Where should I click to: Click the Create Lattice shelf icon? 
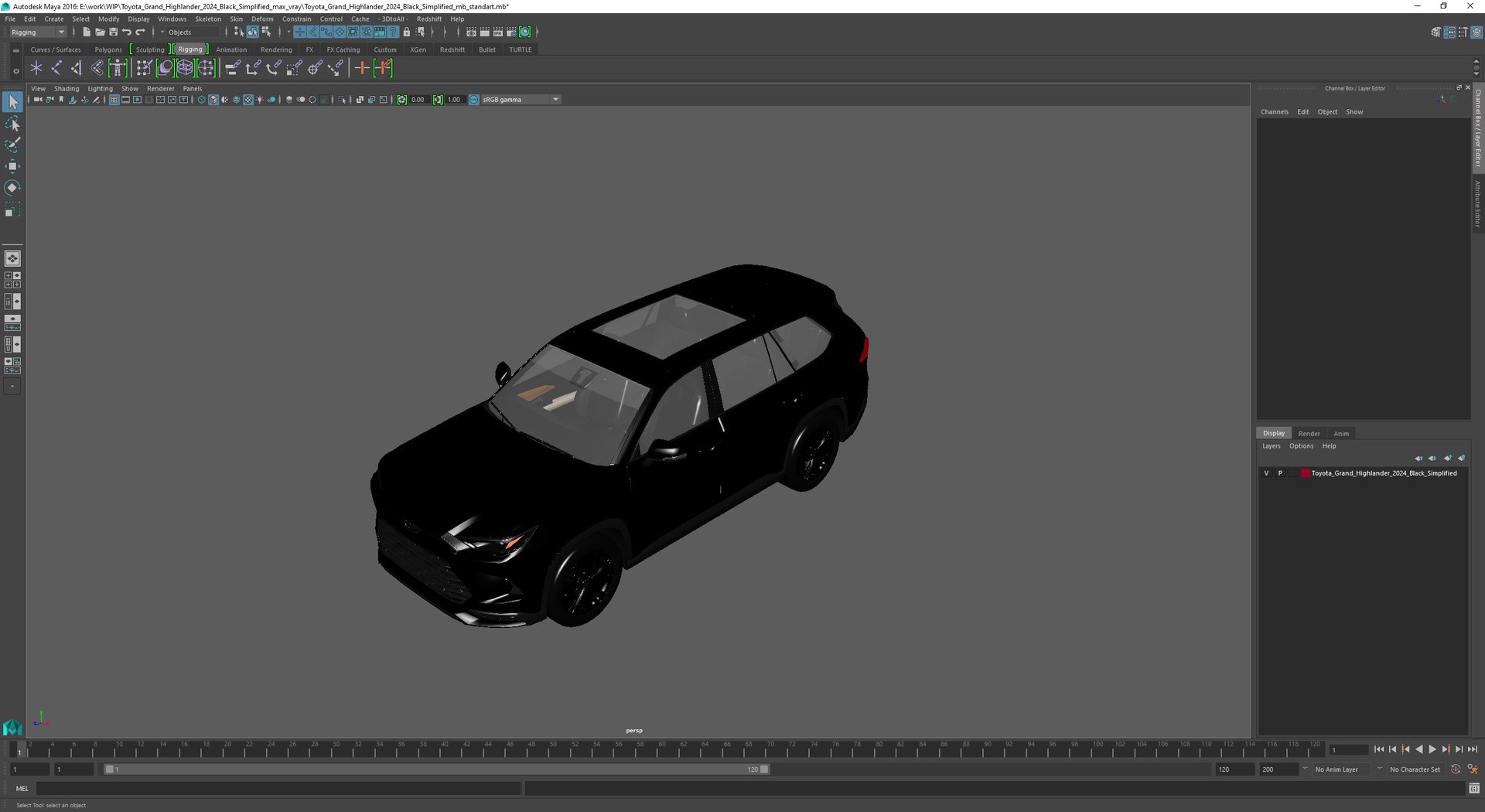click(185, 68)
